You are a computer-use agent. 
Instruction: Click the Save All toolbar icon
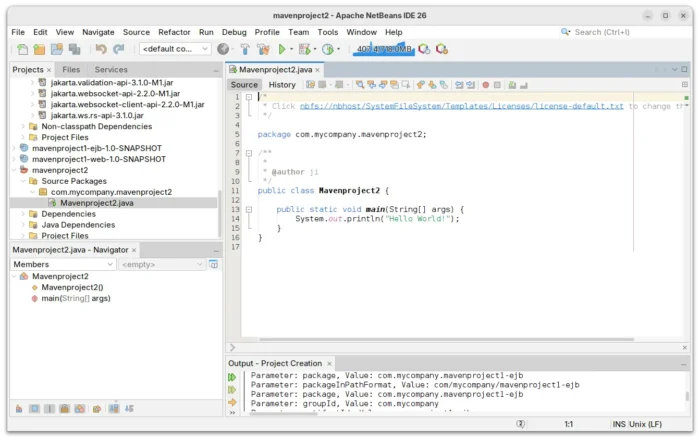[x=75, y=49]
